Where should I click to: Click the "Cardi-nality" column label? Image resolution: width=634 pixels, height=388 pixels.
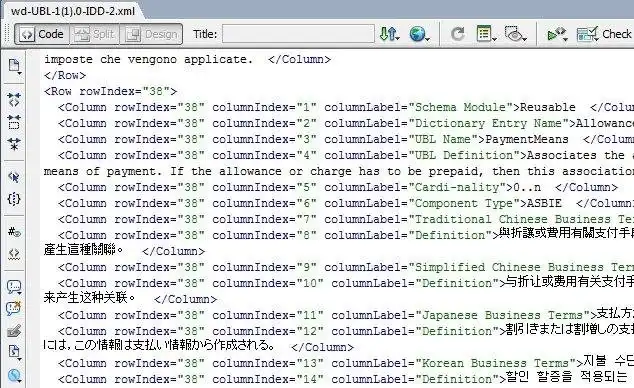457,188
